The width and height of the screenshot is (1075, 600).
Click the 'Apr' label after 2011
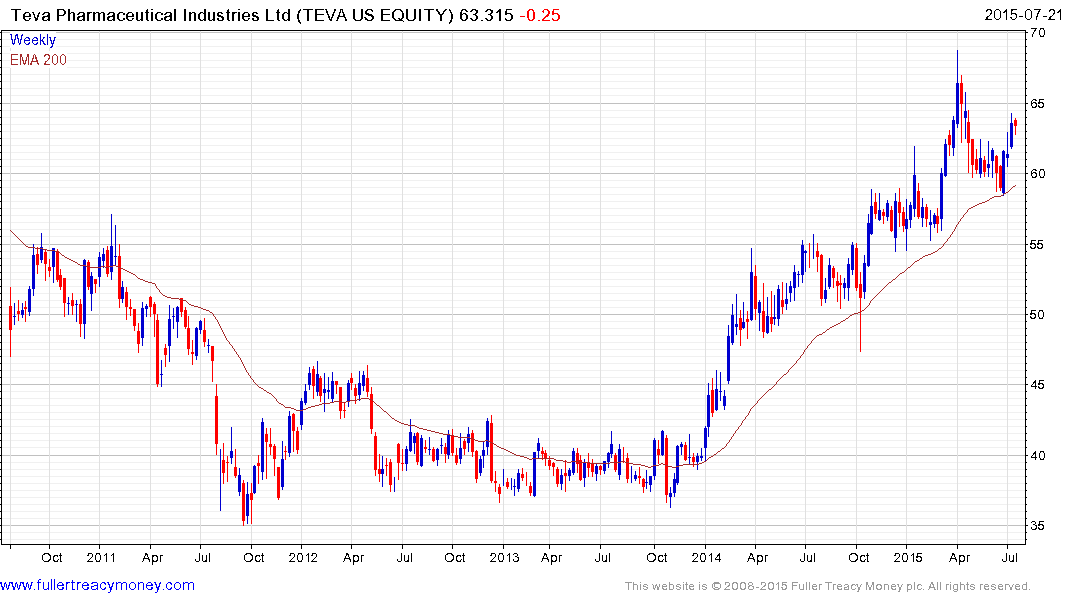click(x=152, y=557)
